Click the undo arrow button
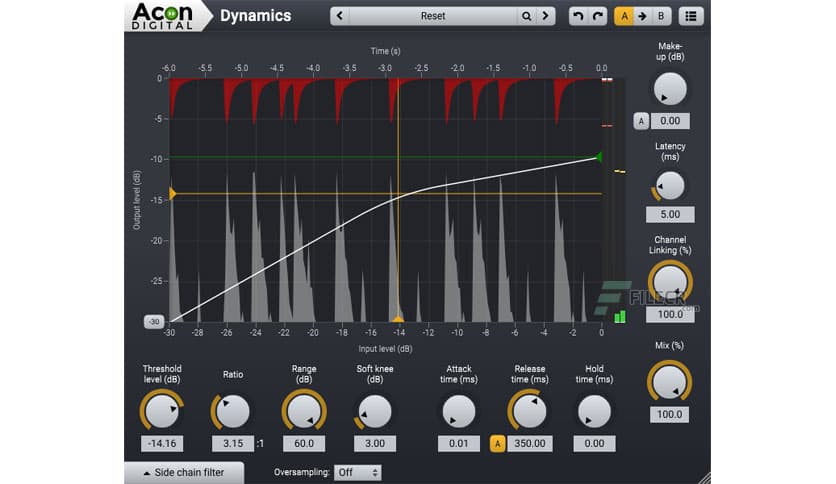Image resolution: width=836 pixels, height=484 pixels. (x=578, y=16)
